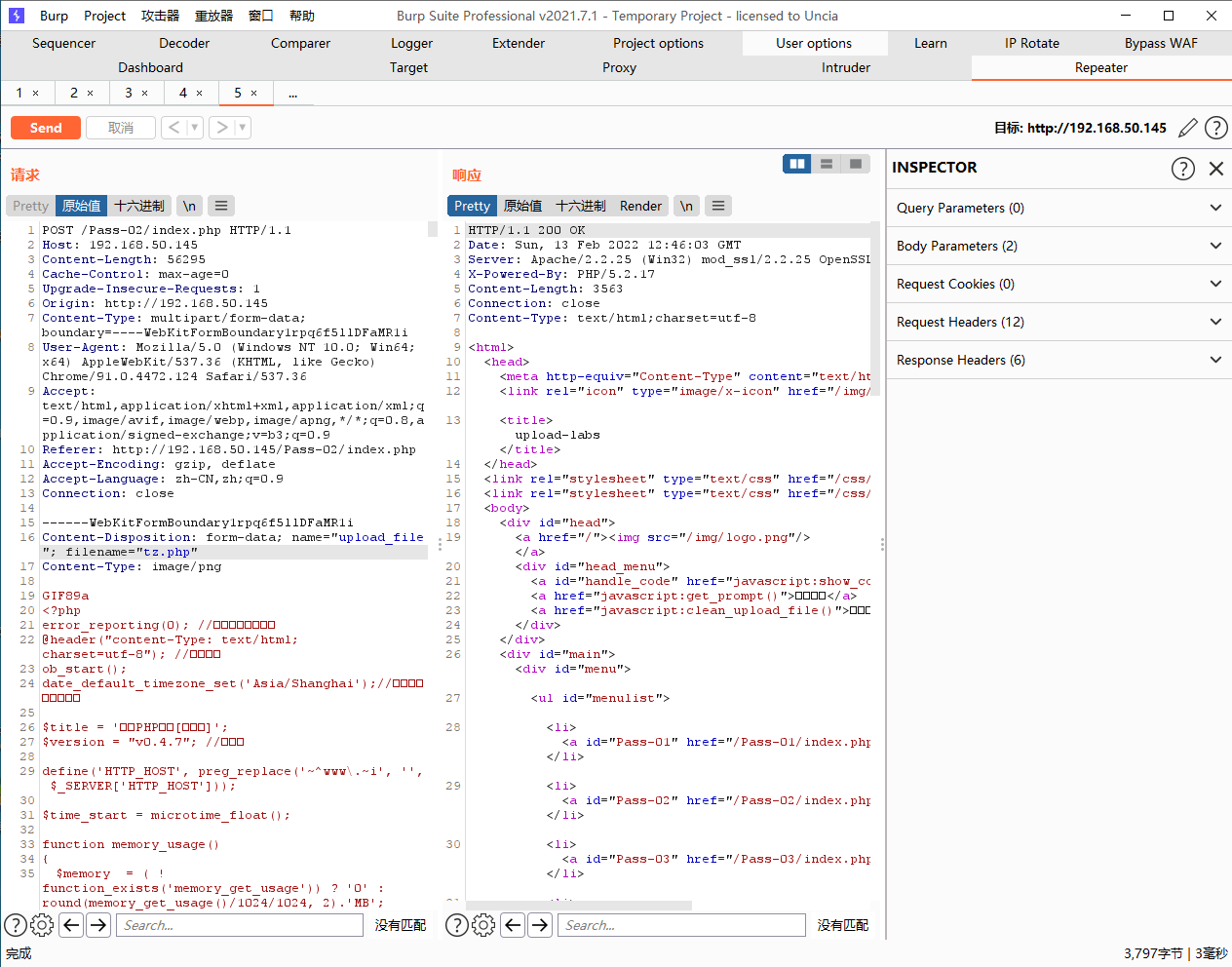Toggle \n non-printable chars in response
Viewport: 1232px width, 967px height.
point(686,206)
